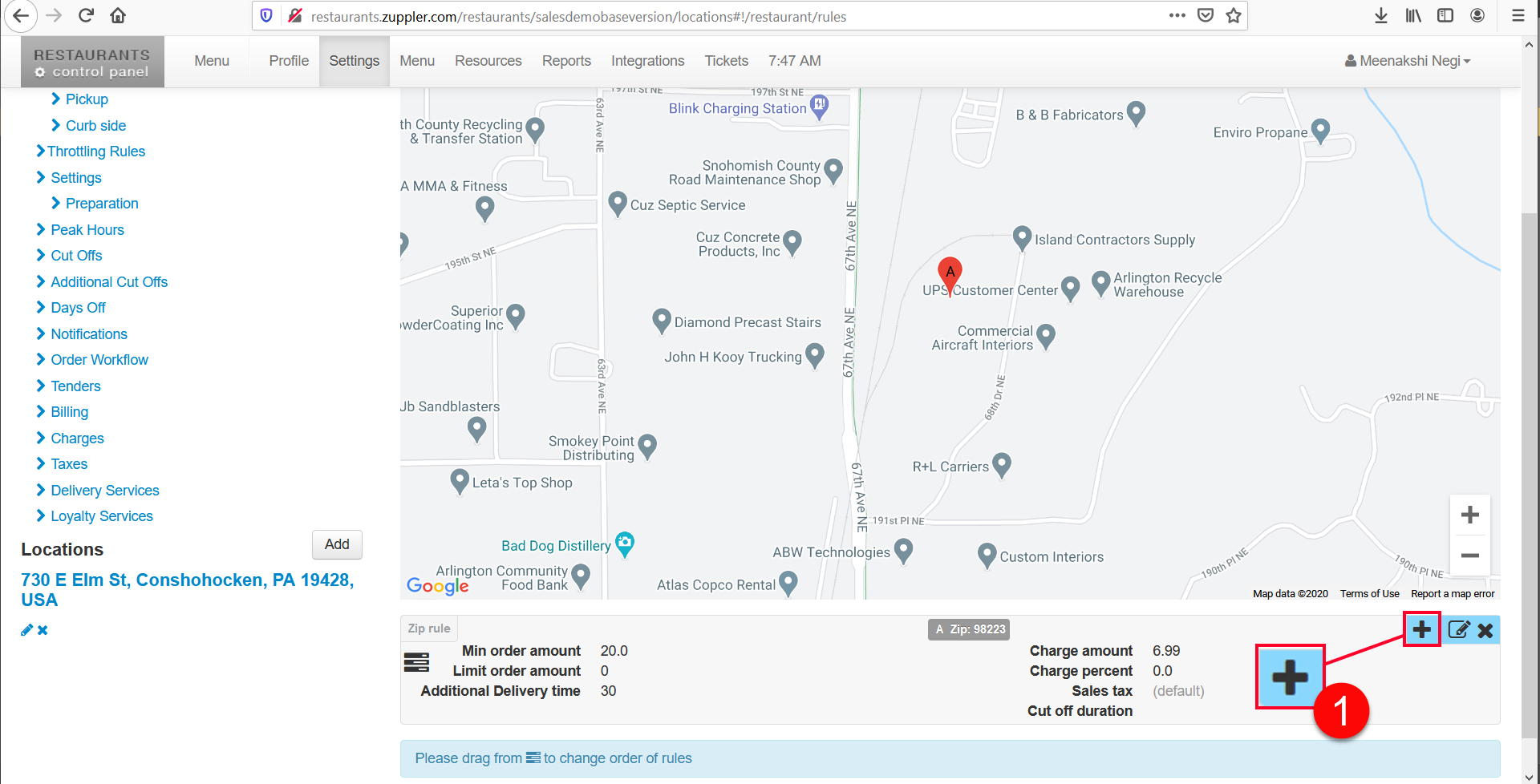The width and height of the screenshot is (1540, 784).
Task: Click the browser forward arrow
Action: click(x=54, y=15)
